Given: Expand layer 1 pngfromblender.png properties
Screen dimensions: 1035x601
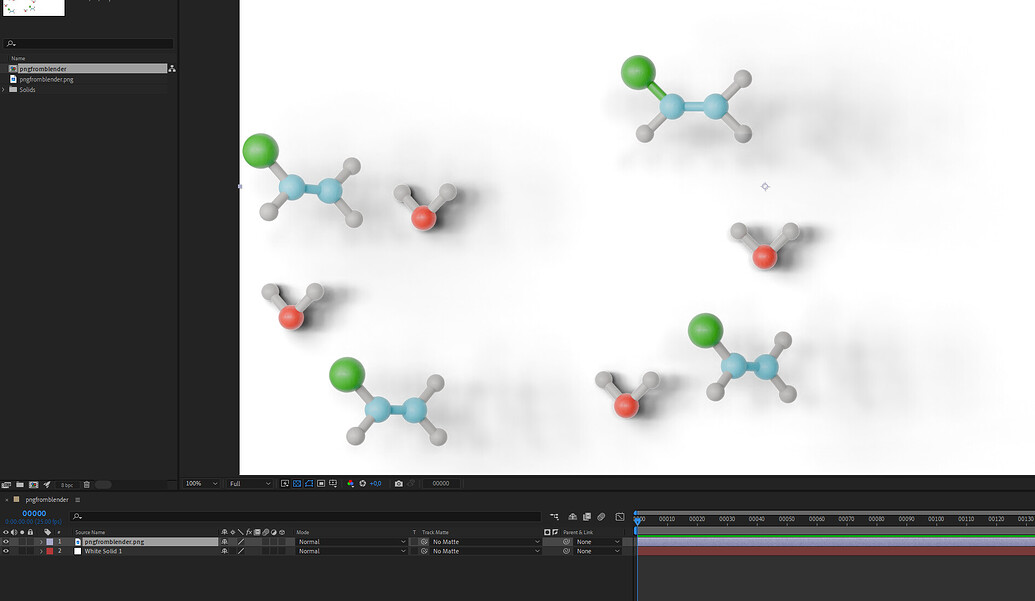Looking at the screenshot, I should (x=41, y=542).
